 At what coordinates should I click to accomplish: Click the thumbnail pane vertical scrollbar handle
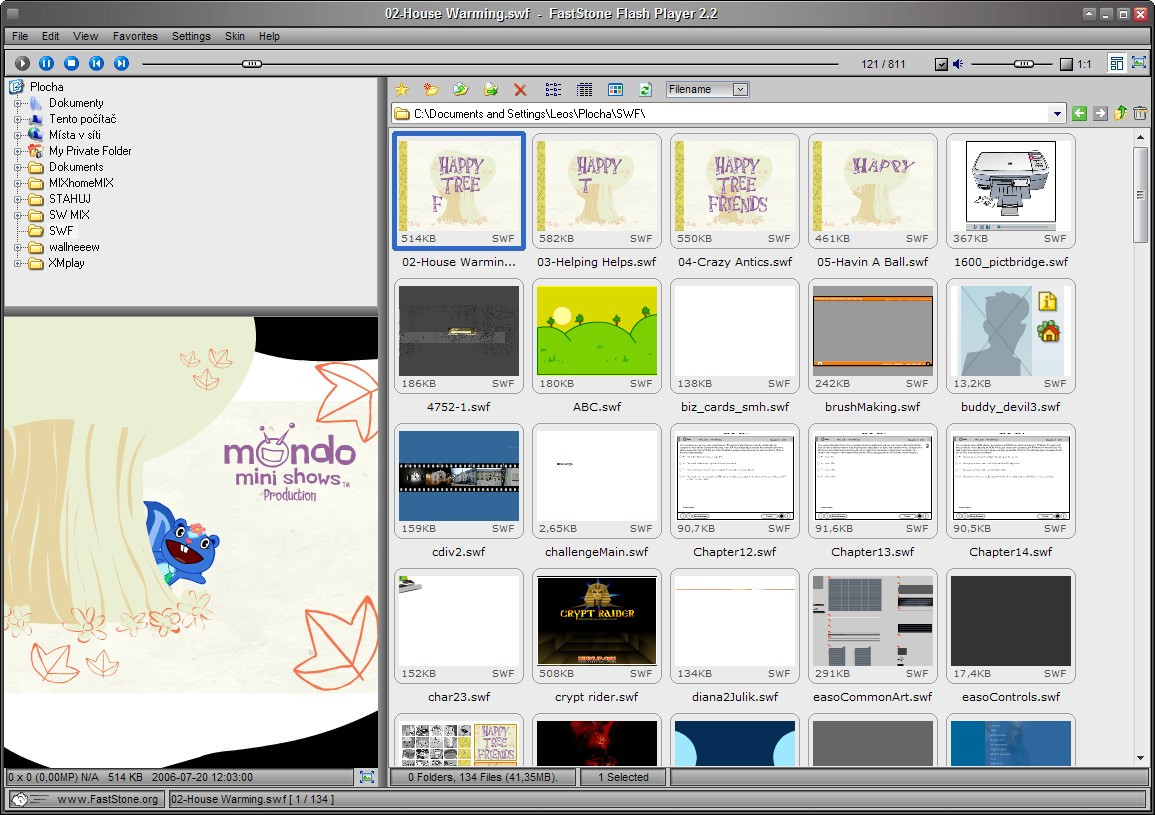pyautogui.click(x=1140, y=193)
